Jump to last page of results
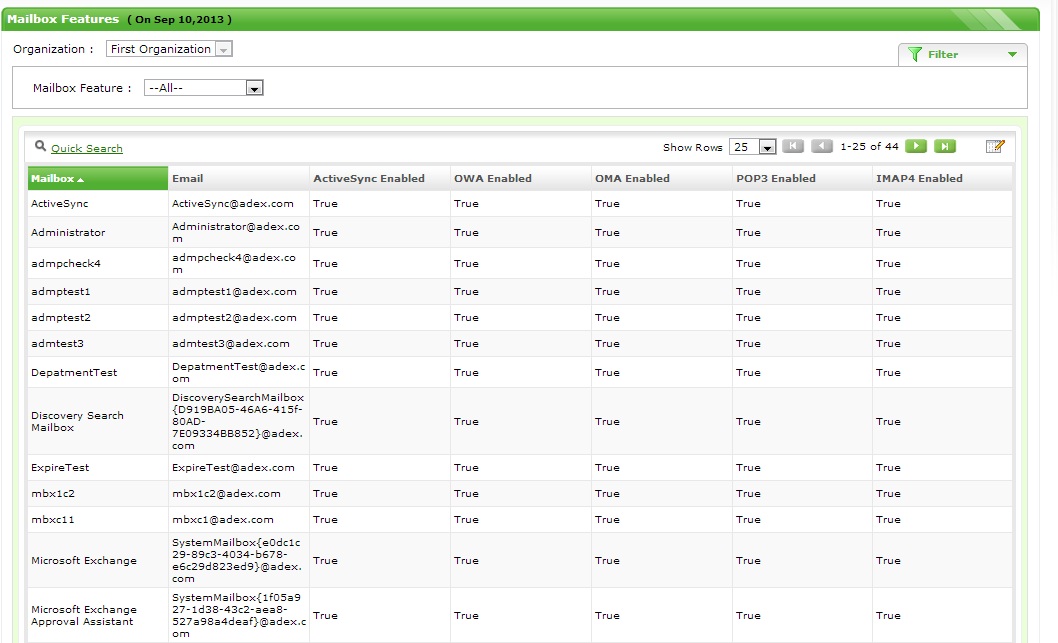This screenshot has height=643, width=1058. point(945,146)
